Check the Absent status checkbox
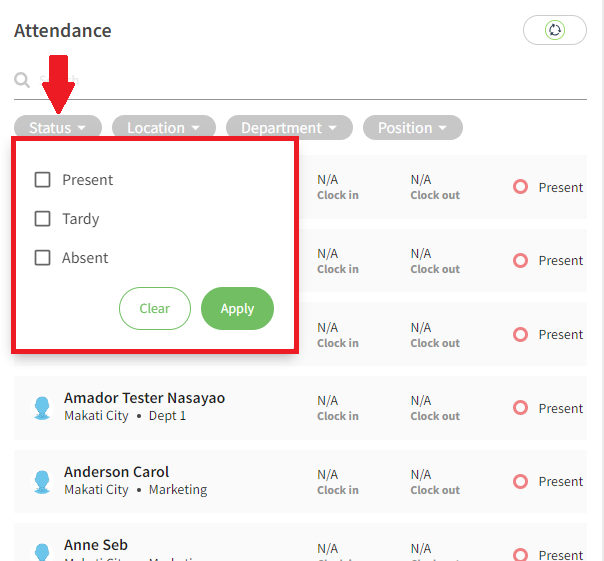 42,258
